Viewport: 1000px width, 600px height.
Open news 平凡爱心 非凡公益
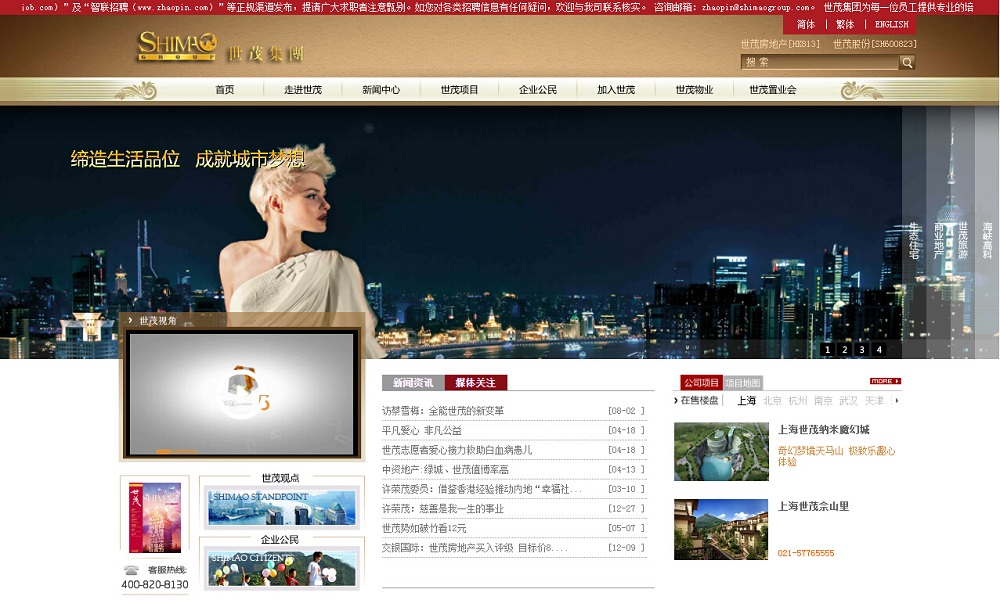(422, 430)
